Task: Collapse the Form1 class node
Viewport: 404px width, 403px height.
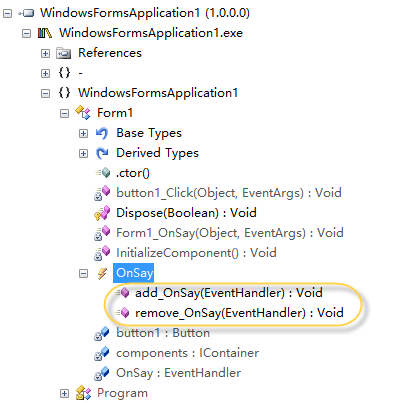Action: 64,114
